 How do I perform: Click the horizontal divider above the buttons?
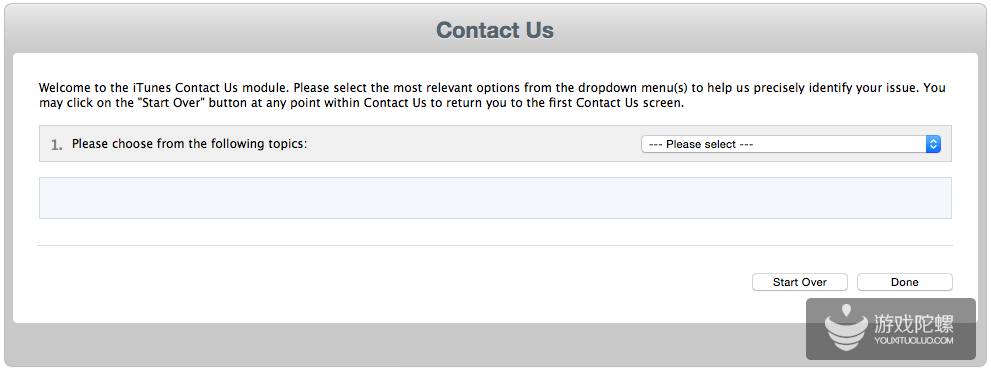click(495, 245)
